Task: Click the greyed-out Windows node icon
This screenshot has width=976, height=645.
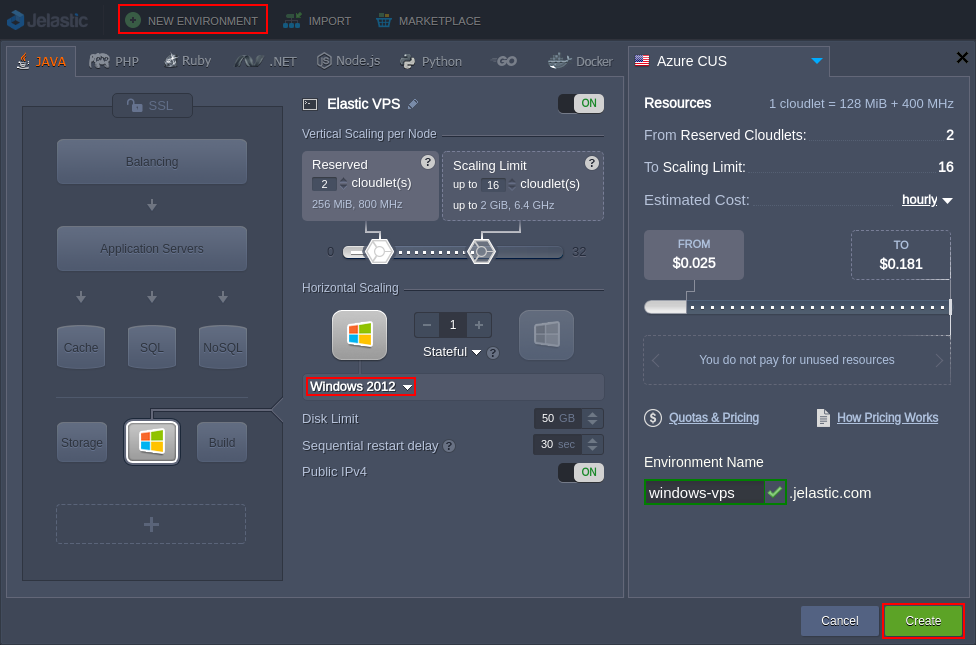Action: [x=547, y=335]
